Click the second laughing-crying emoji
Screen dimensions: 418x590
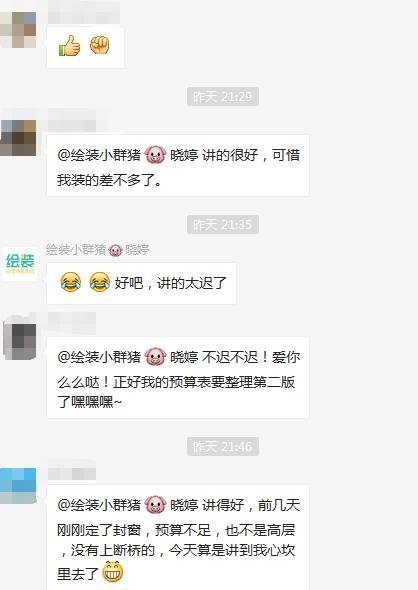pos(100,282)
